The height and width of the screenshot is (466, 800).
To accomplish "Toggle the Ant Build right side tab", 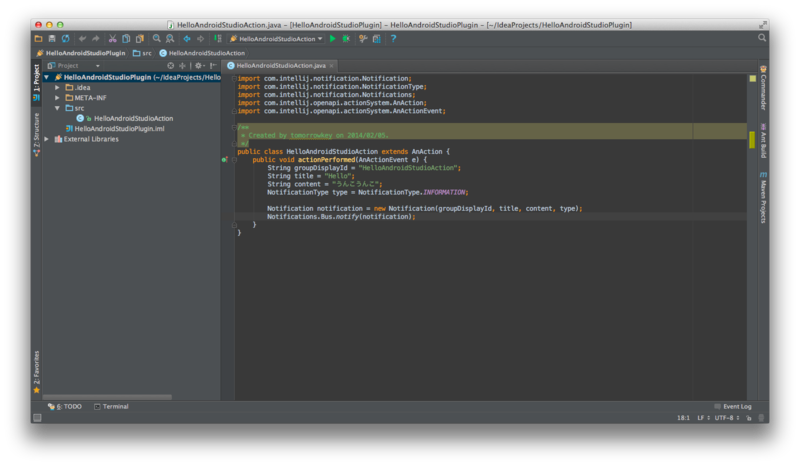I will (763, 140).
